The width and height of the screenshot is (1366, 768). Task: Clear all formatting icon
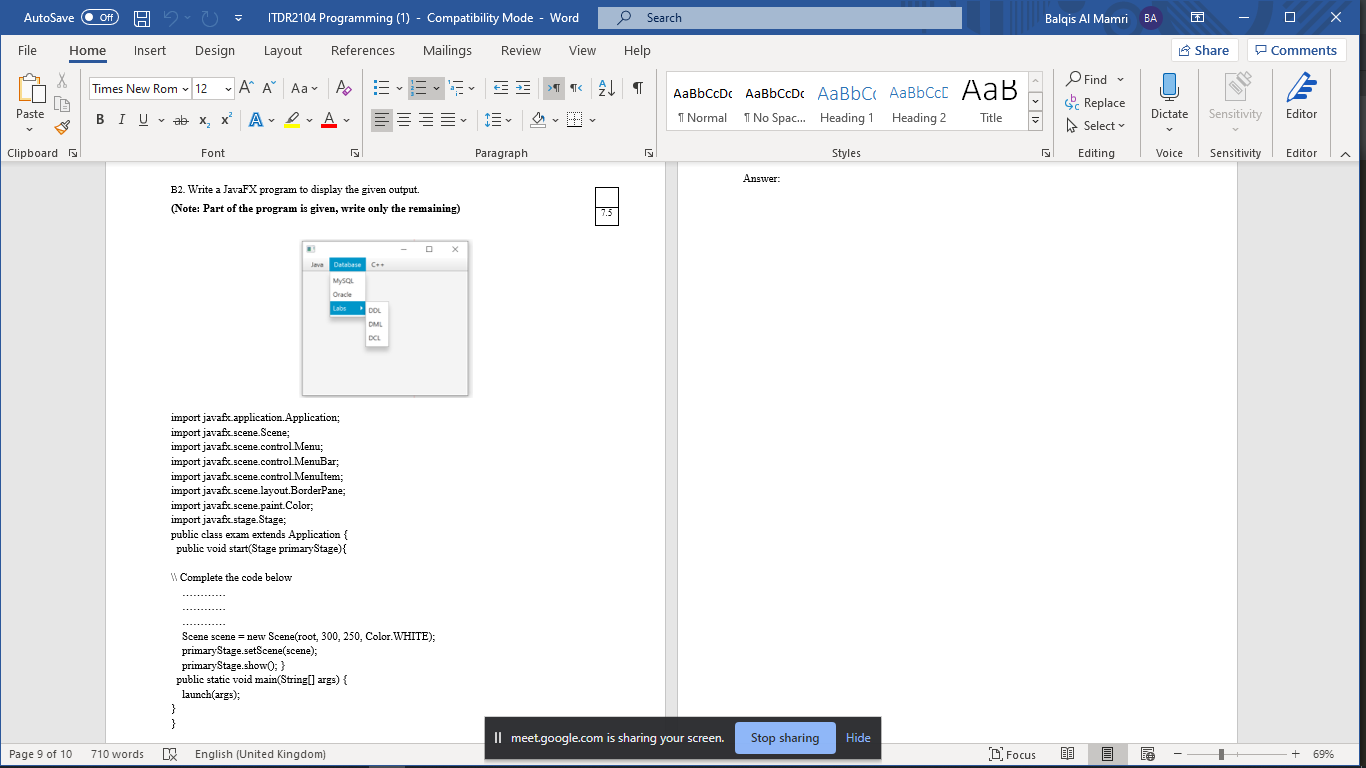pyautogui.click(x=343, y=88)
